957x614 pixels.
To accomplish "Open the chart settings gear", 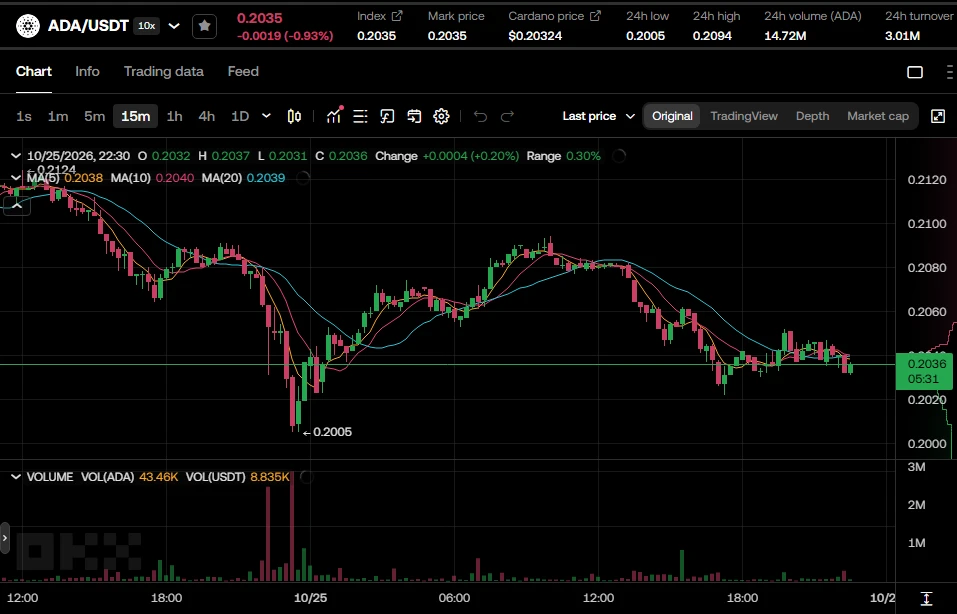I will pyautogui.click(x=441, y=116).
